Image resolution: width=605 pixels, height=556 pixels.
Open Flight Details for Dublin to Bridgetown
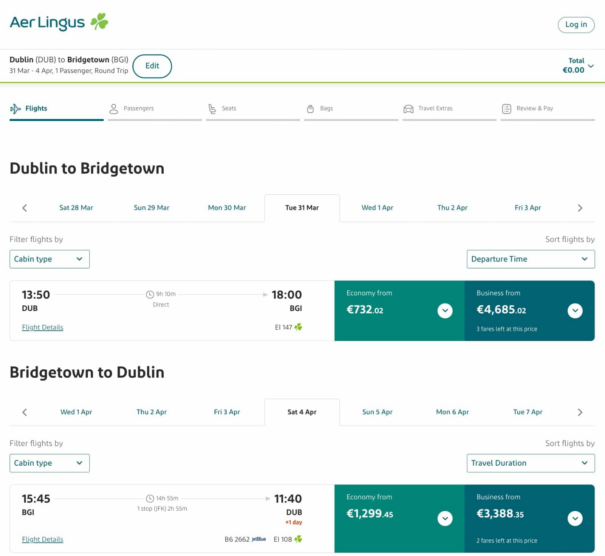click(x=42, y=327)
